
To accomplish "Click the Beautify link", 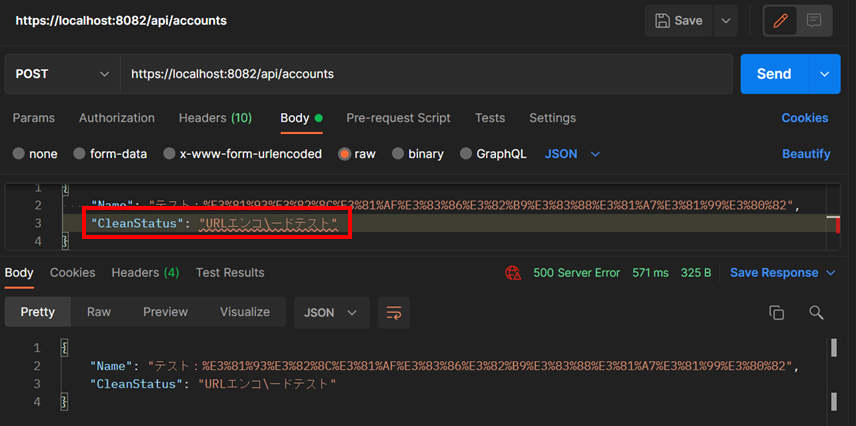I will click(x=805, y=154).
